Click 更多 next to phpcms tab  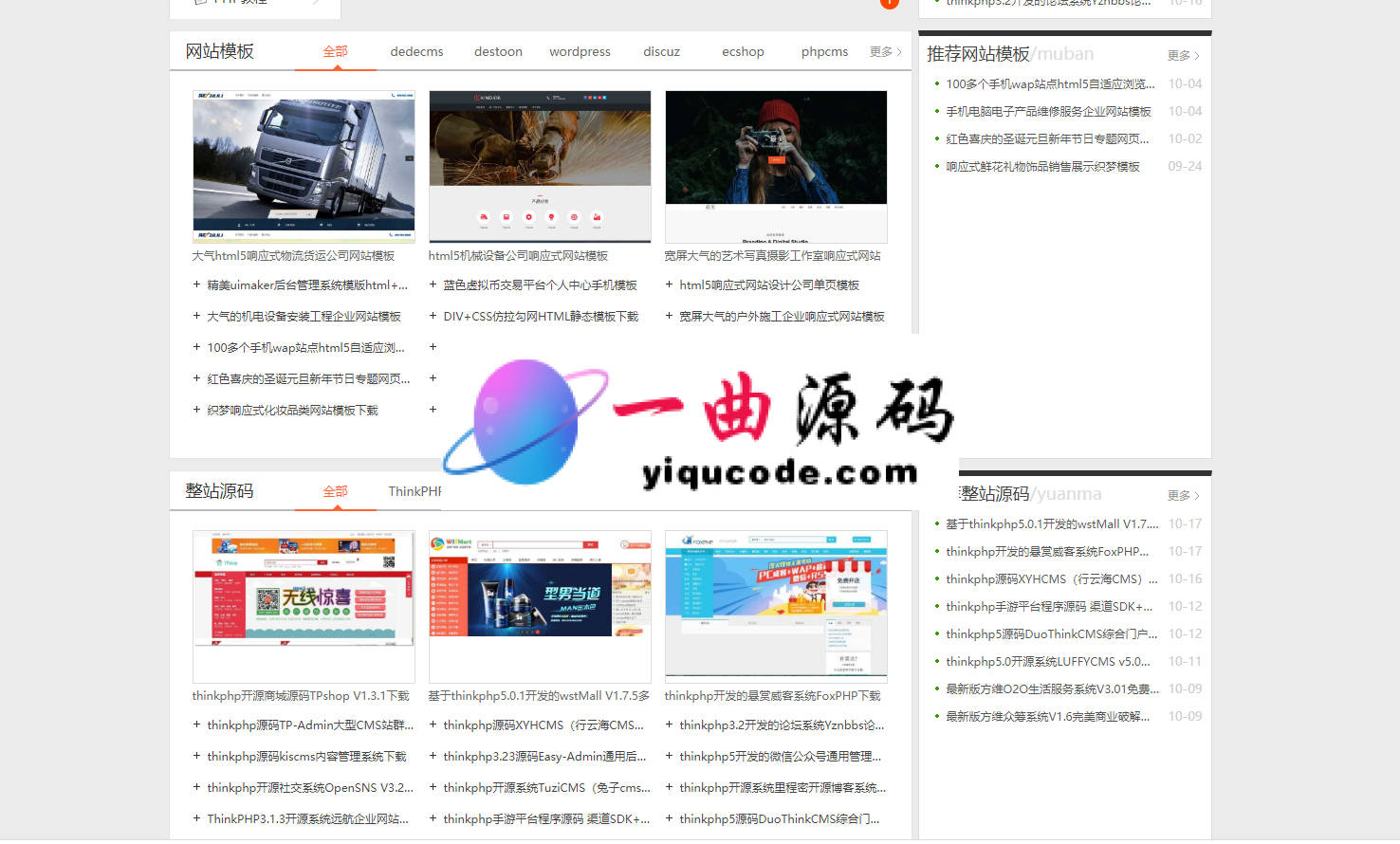point(885,51)
